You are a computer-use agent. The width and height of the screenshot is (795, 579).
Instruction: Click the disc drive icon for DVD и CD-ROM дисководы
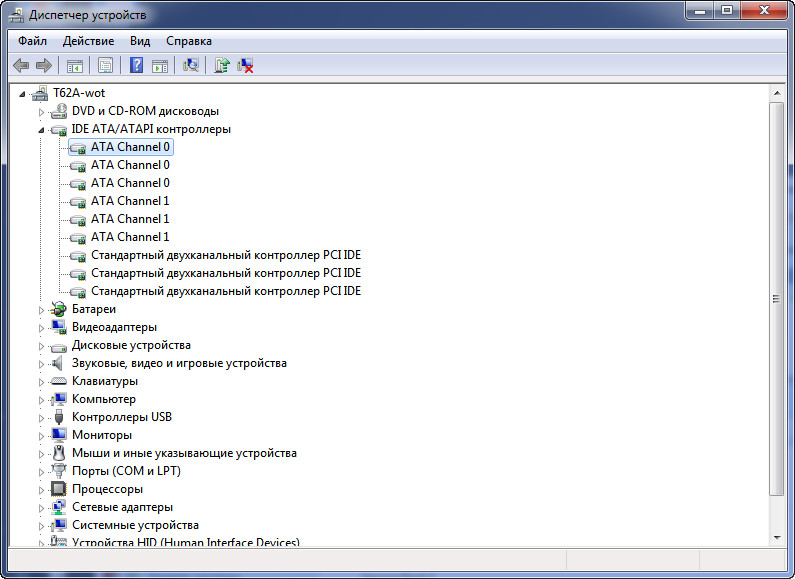pyautogui.click(x=59, y=111)
